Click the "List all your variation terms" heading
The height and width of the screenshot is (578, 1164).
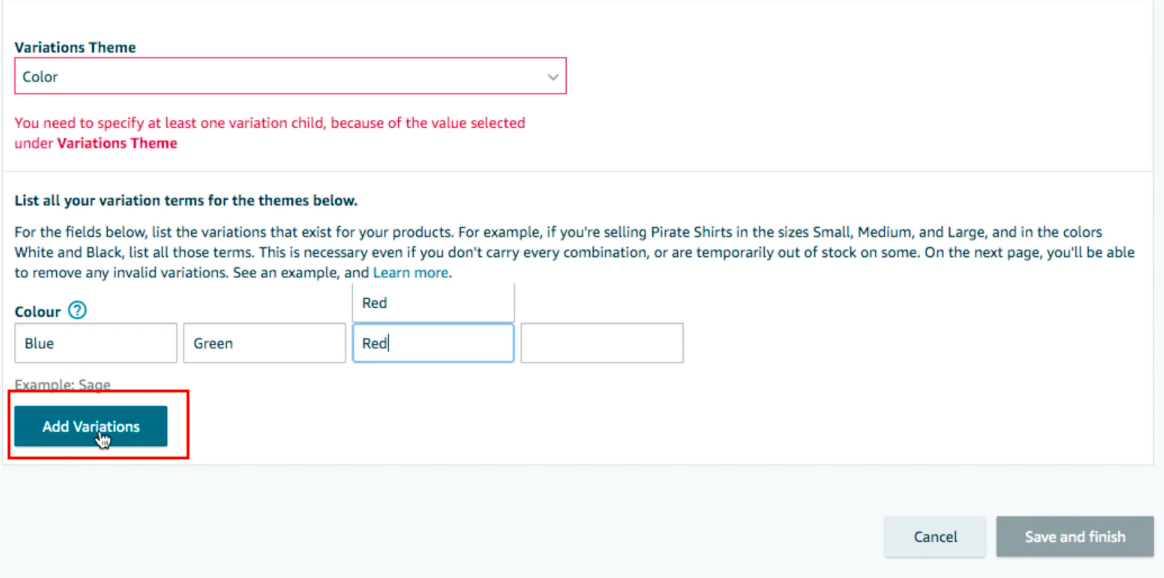click(x=186, y=200)
